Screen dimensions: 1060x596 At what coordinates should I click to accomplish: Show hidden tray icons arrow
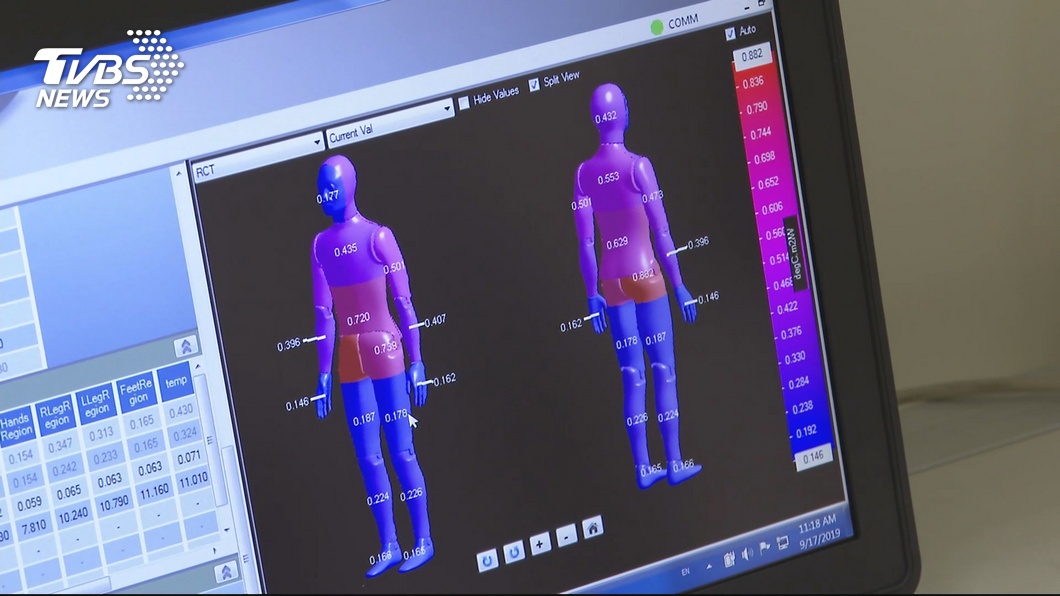[709, 566]
